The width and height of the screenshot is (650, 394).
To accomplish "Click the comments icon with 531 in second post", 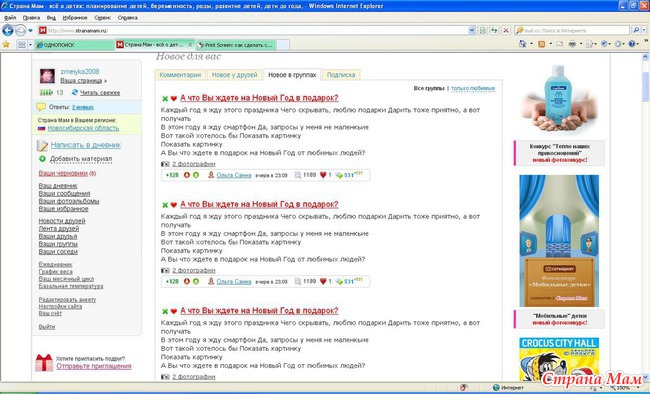I will (x=339, y=282).
